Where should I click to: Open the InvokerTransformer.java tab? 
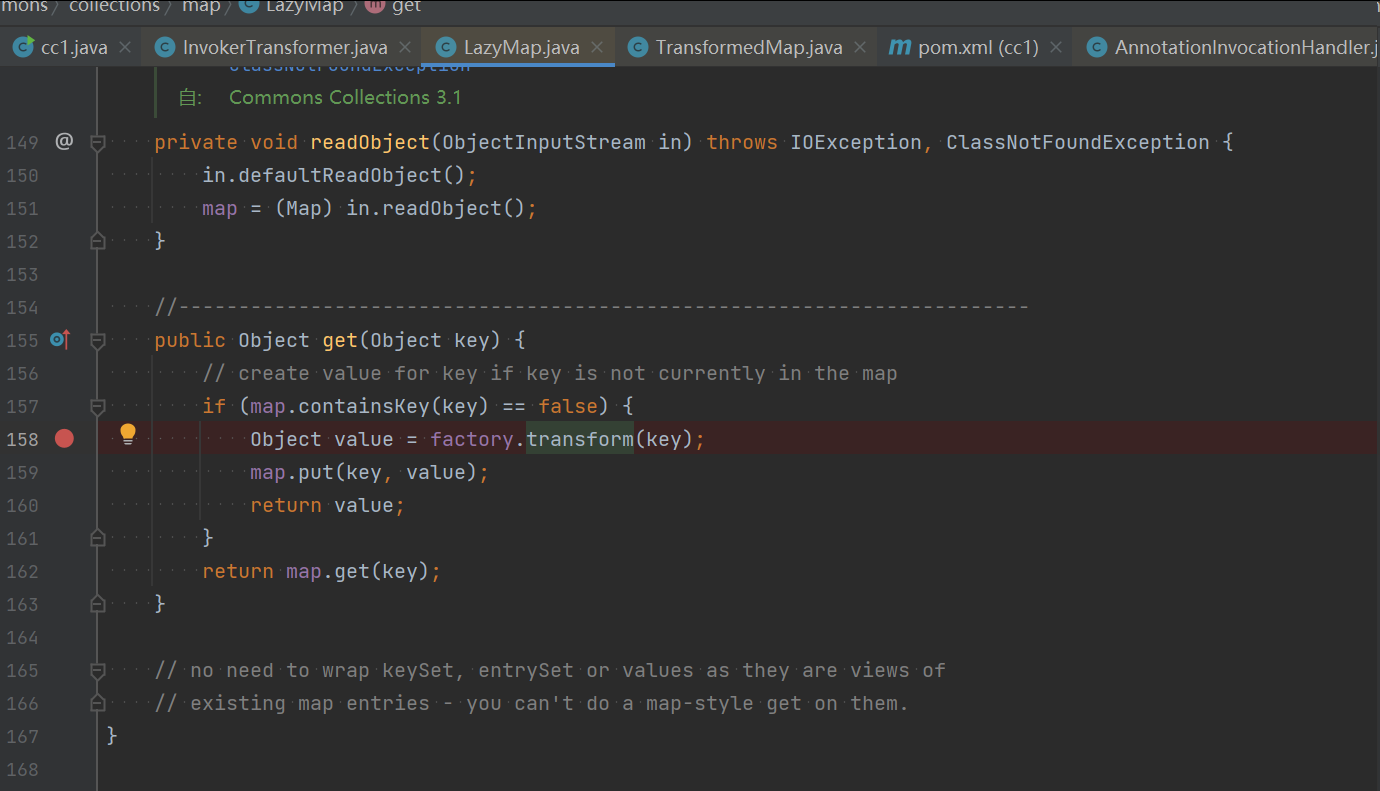point(285,47)
